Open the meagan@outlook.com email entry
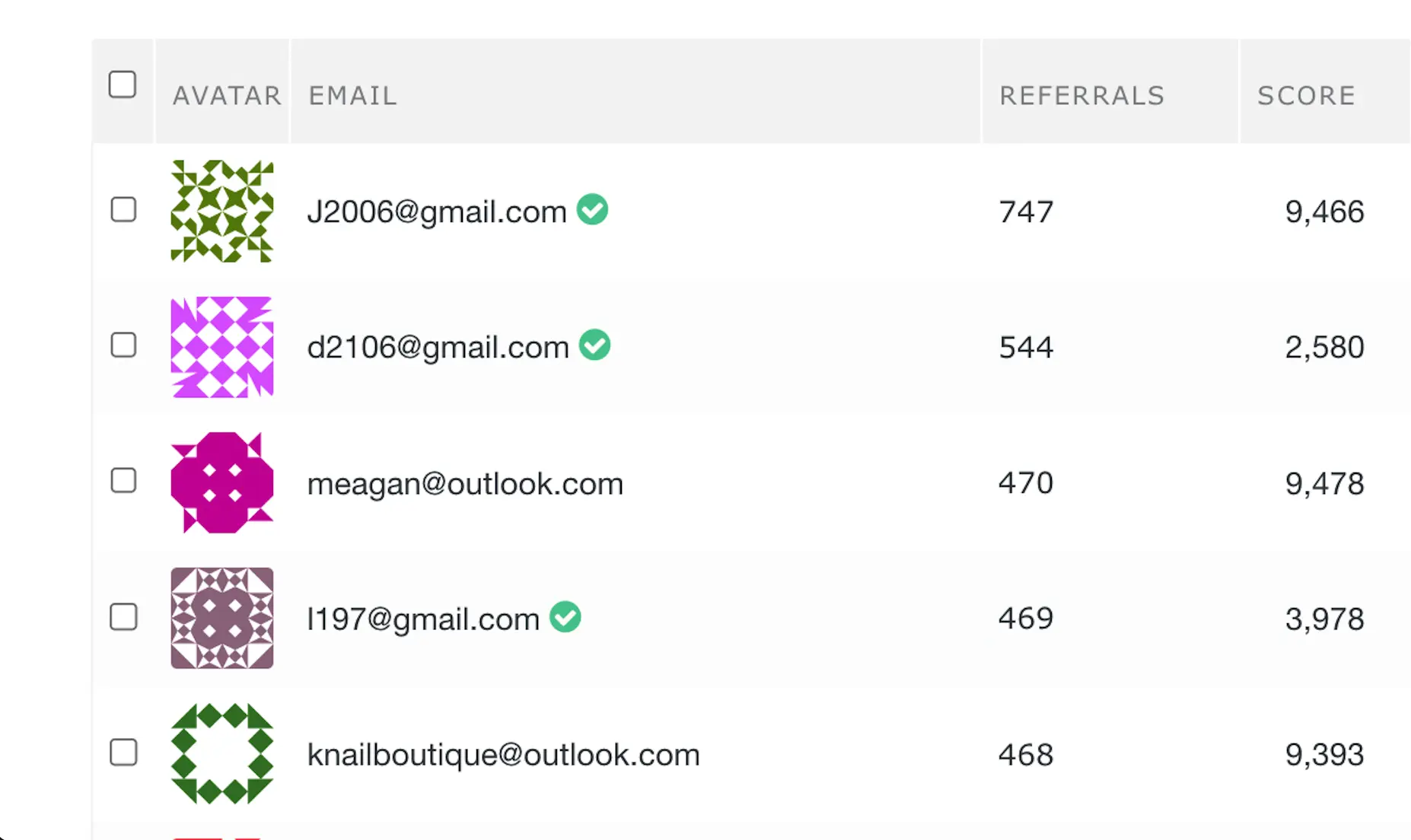The width and height of the screenshot is (1411, 840). [x=465, y=484]
